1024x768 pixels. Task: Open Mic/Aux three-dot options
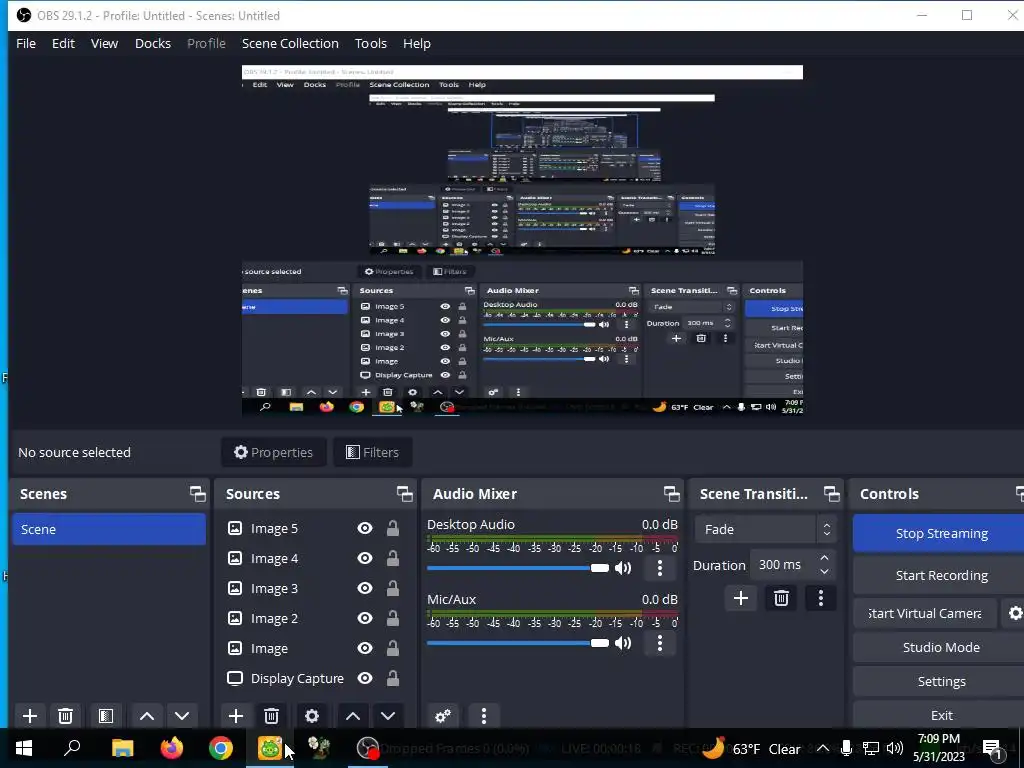tap(660, 643)
